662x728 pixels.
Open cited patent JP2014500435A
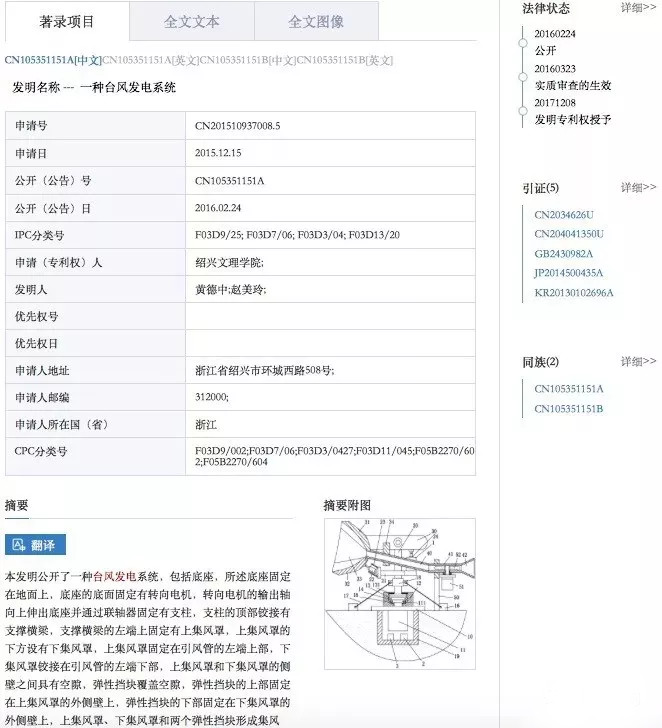(568, 273)
